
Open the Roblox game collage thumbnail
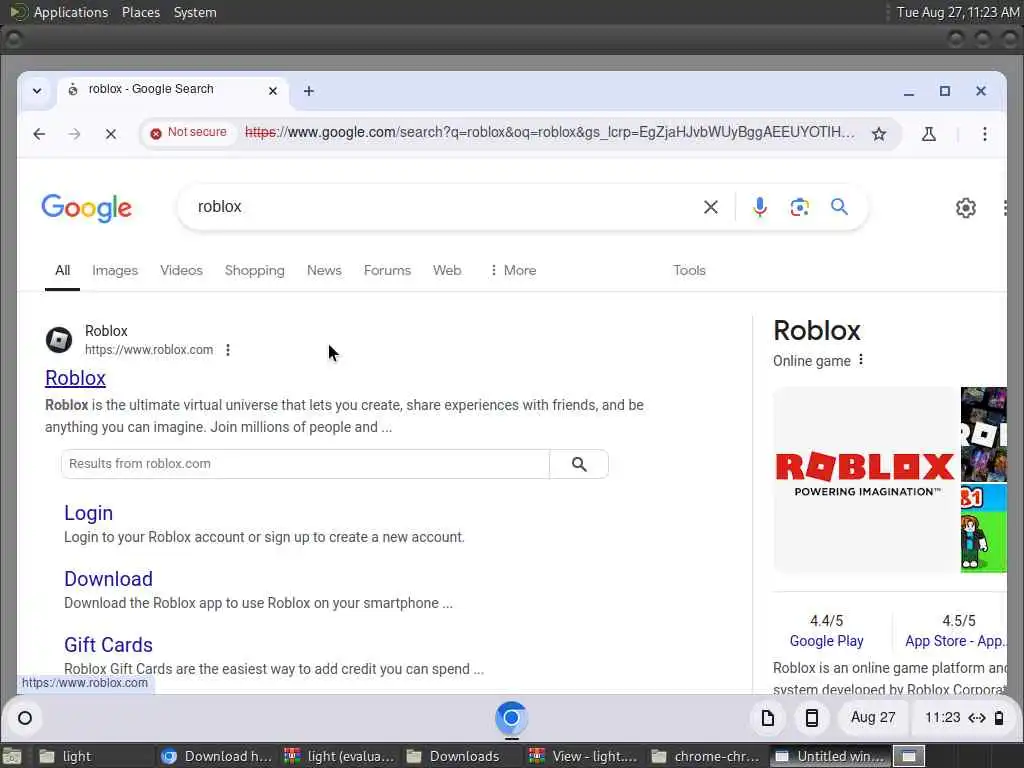[x=984, y=434]
